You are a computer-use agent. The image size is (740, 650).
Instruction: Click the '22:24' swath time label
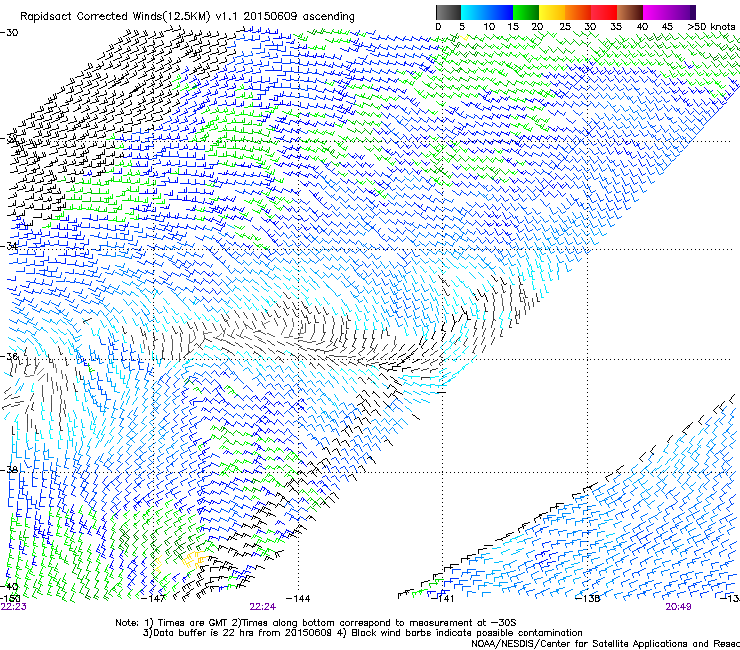tap(262, 607)
